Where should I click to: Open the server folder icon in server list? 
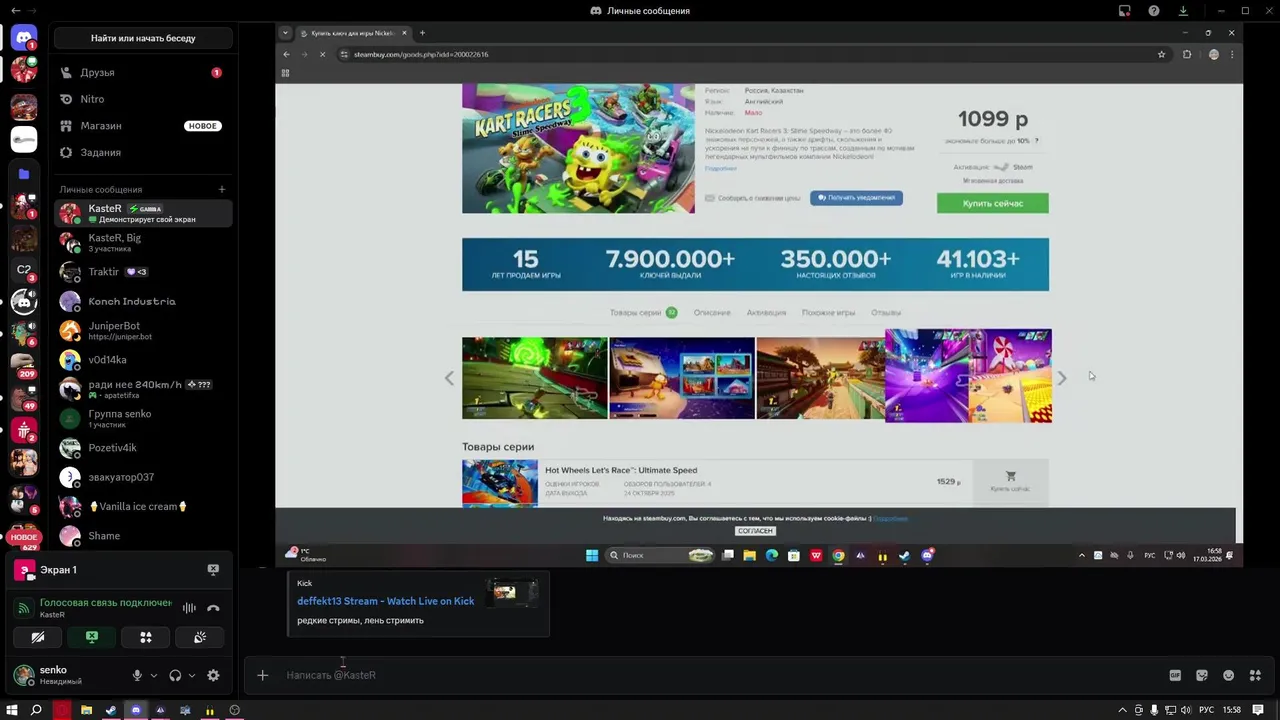tap(24, 174)
